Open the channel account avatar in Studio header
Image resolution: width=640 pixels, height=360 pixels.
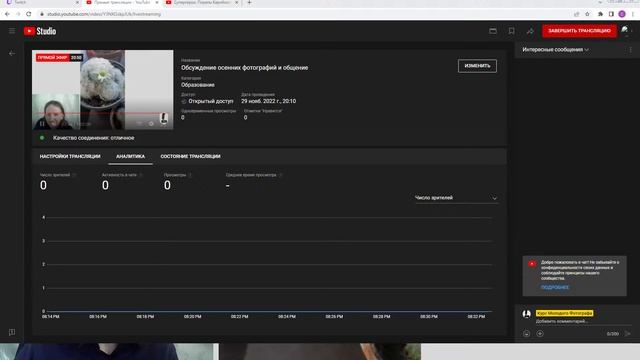point(625,31)
